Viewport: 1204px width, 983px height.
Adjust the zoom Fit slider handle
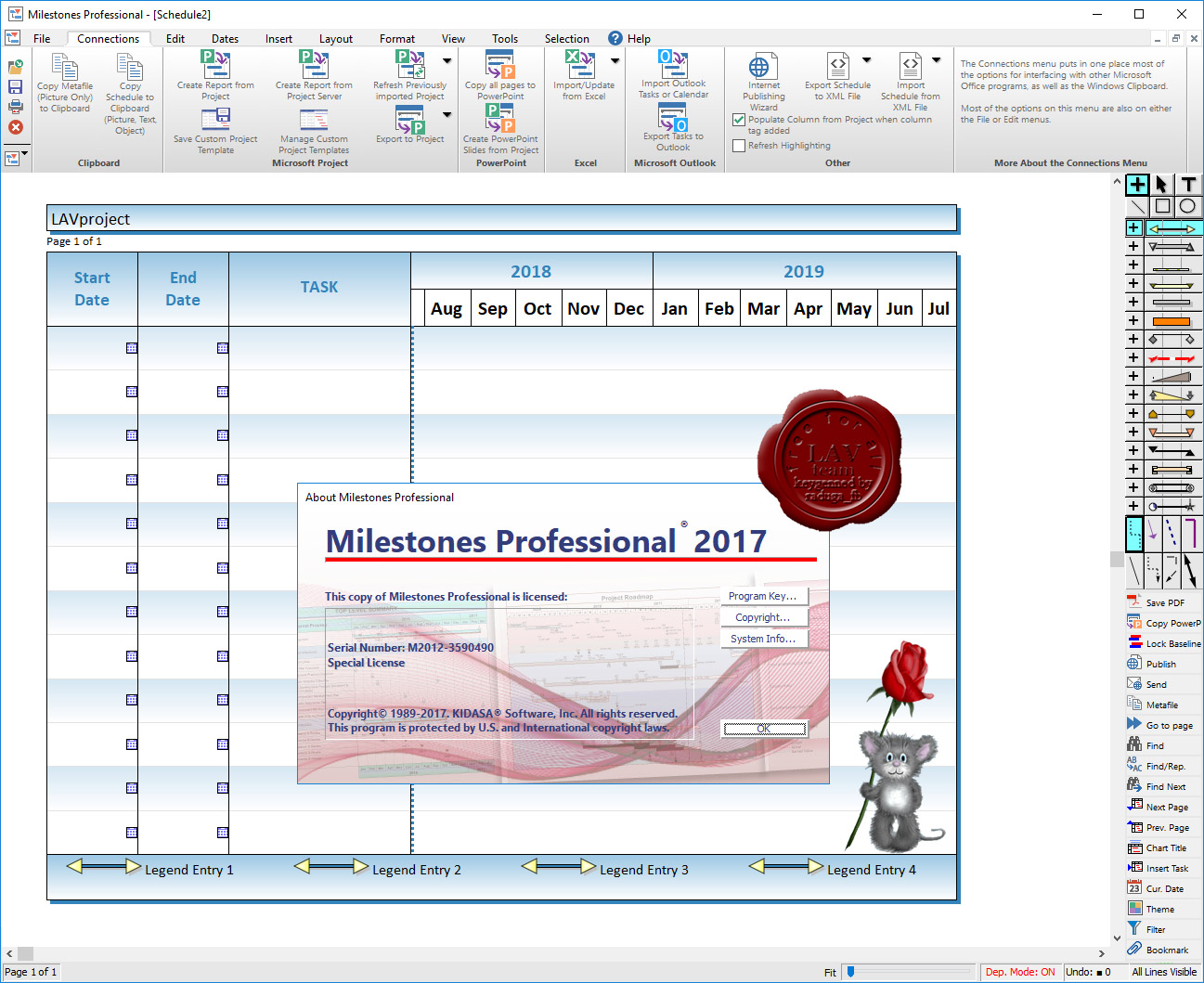tap(850, 972)
